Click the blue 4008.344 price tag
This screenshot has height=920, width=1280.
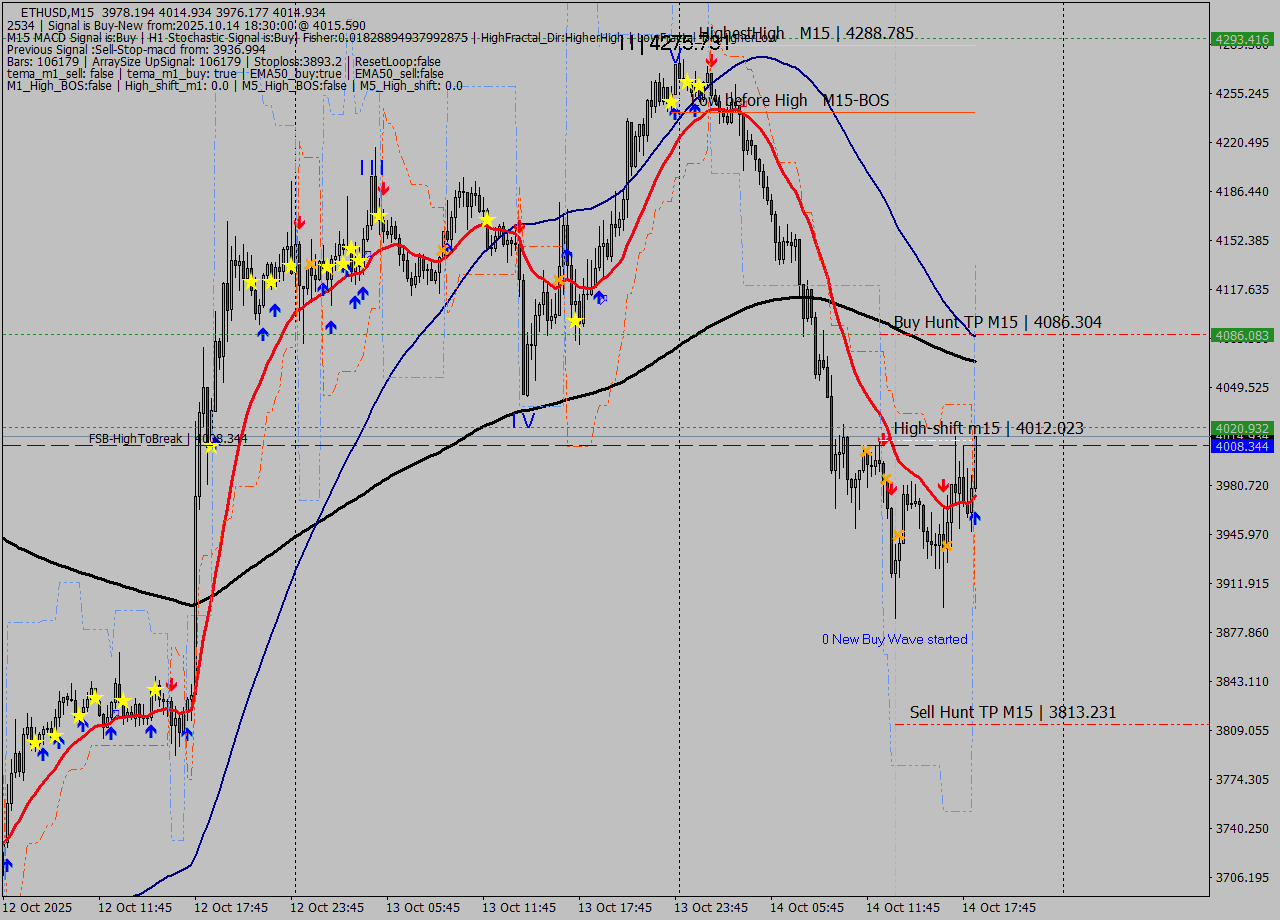[x=1241, y=447]
